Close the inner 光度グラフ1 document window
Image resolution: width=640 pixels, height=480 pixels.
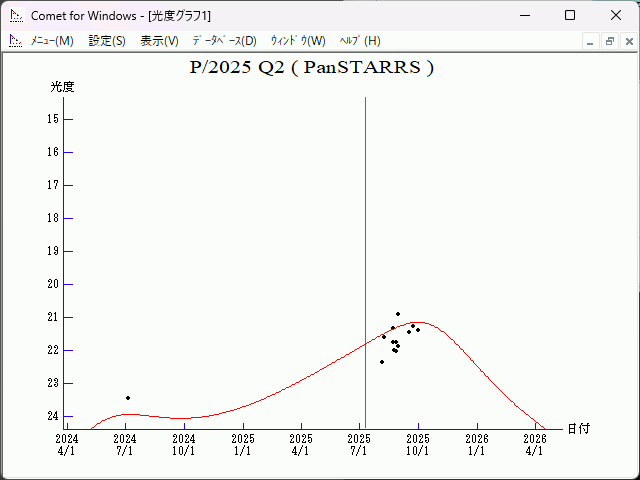point(628,42)
